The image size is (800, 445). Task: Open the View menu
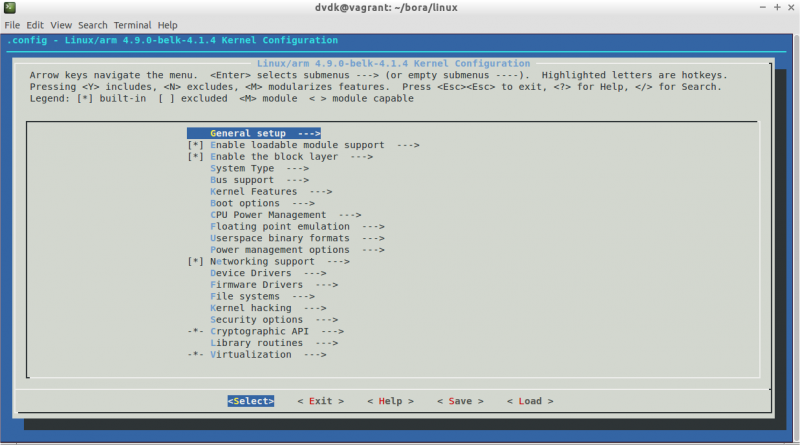tap(61, 25)
